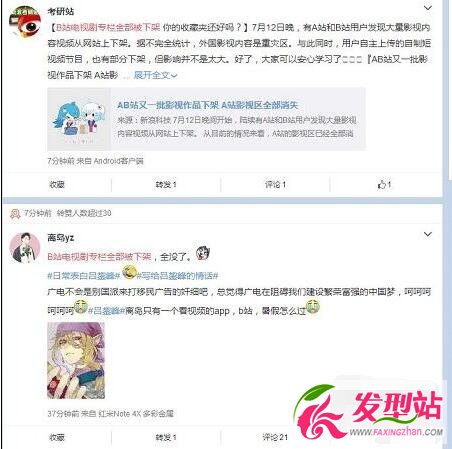The width and height of the screenshot is (452, 449).
Task: Select 收藏 under the first post
Action: [57, 184]
